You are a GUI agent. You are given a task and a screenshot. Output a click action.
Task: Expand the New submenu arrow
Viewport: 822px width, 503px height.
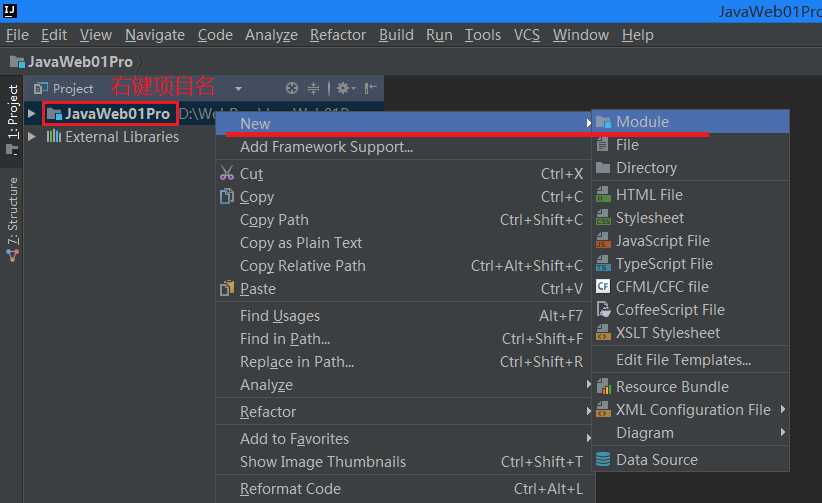[588, 123]
